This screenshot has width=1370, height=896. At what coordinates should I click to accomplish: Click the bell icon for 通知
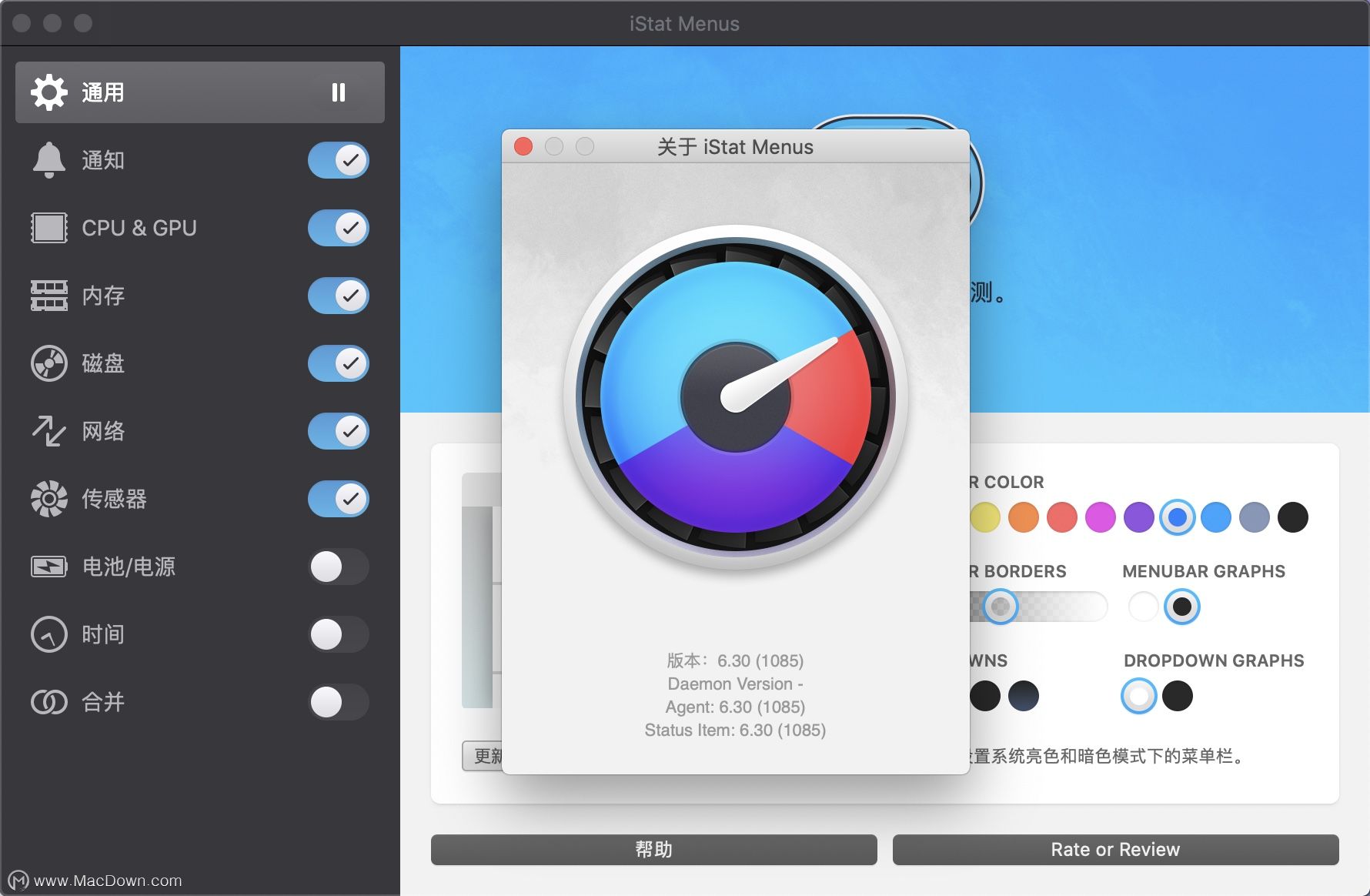(x=48, y=160)
